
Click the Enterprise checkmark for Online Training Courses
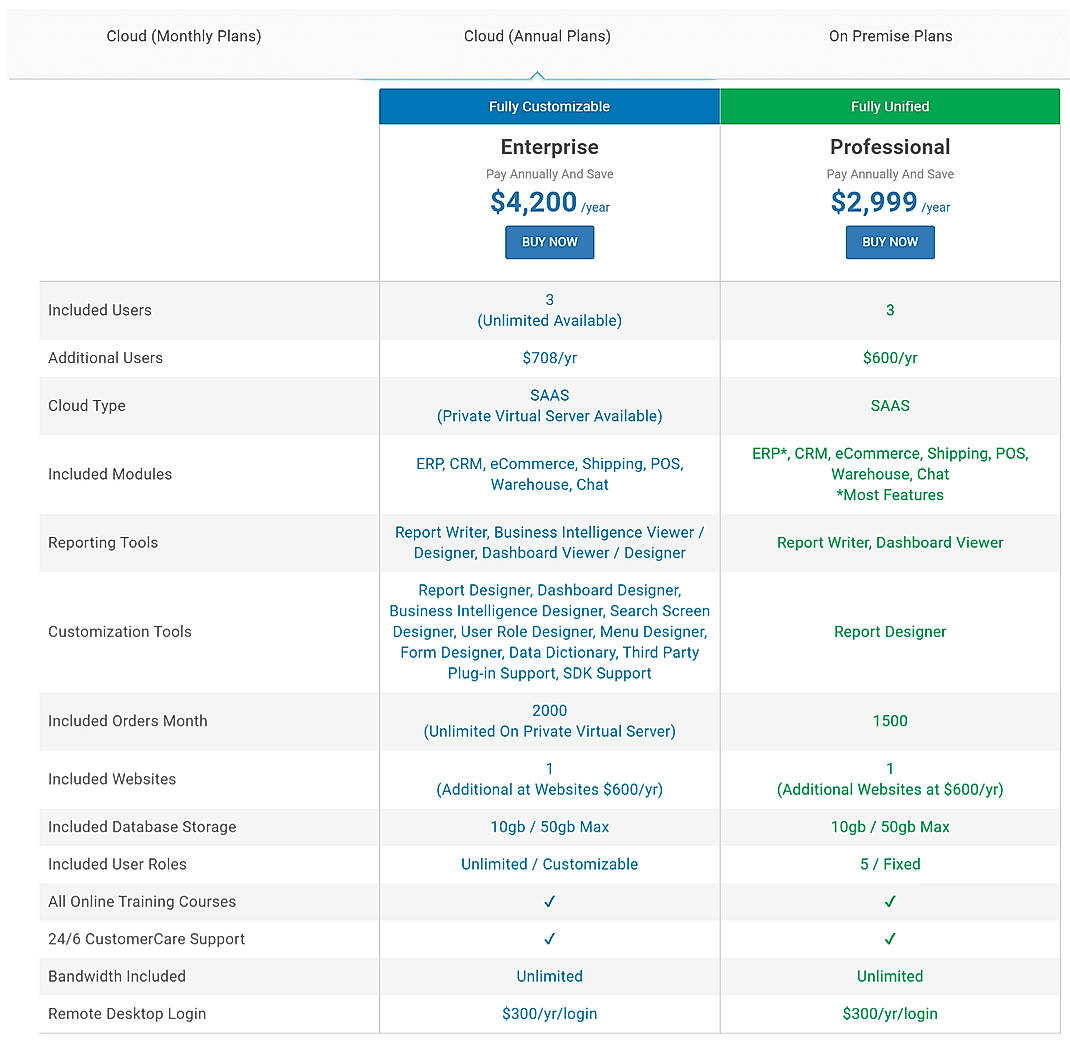(549, 901)
